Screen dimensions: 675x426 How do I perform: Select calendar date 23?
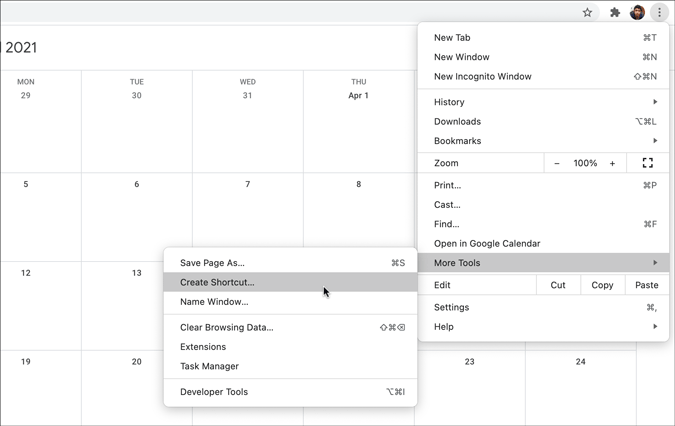pyautogui.click(x=469, y=361)
